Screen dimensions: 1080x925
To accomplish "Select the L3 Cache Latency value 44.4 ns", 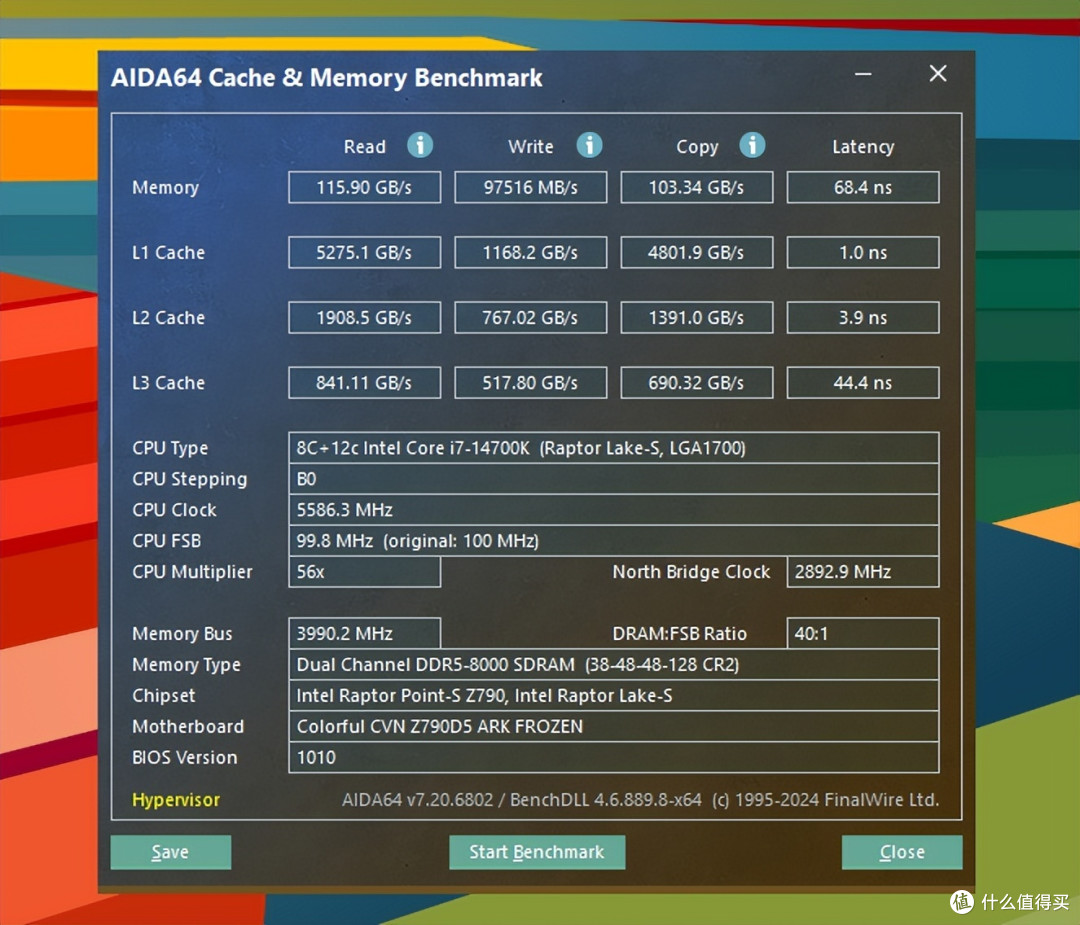I will (863, 383).
